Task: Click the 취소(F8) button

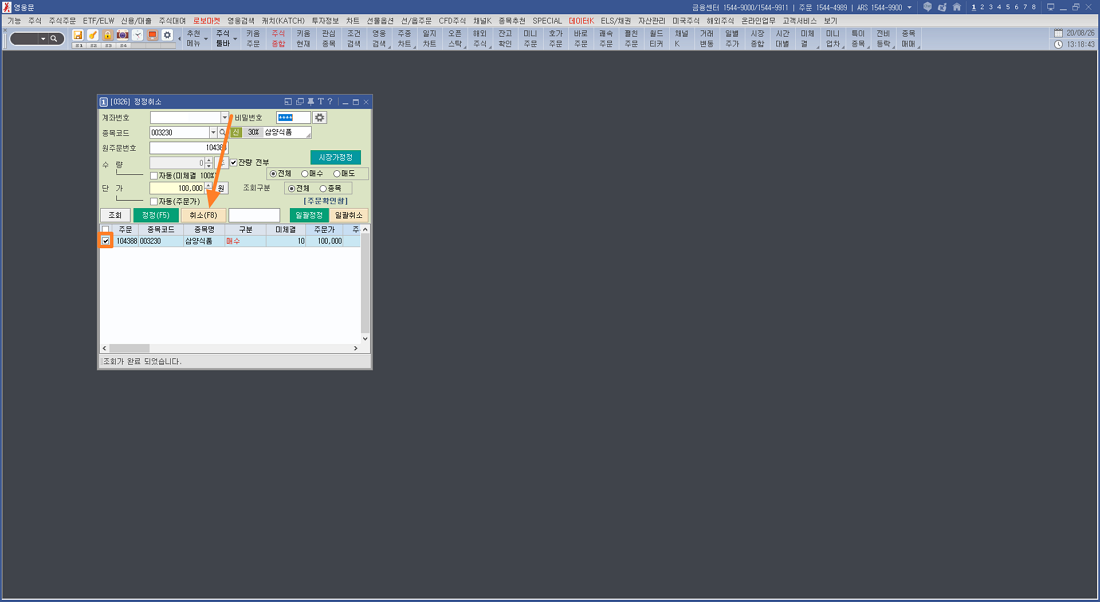Action: [203, 215]
